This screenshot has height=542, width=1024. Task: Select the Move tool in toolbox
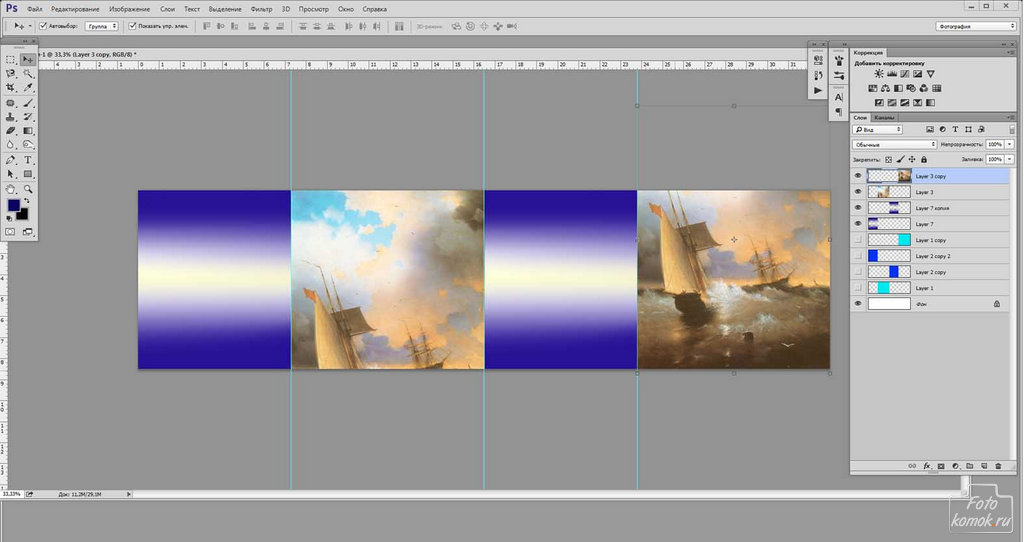pyautogui.click(x=27, y=59)
